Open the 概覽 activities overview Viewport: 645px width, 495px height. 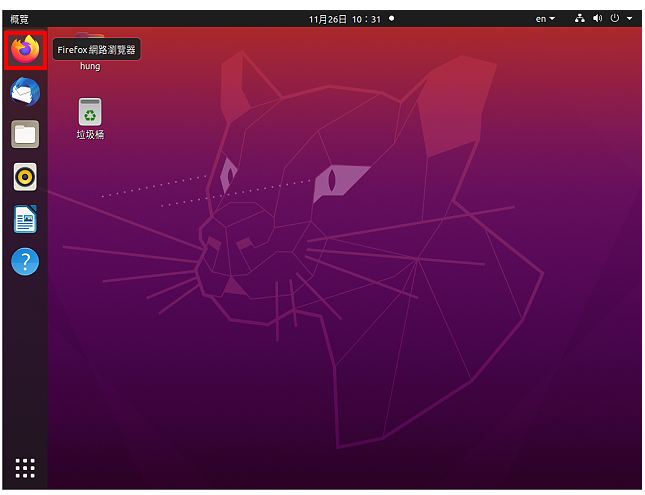19,19
